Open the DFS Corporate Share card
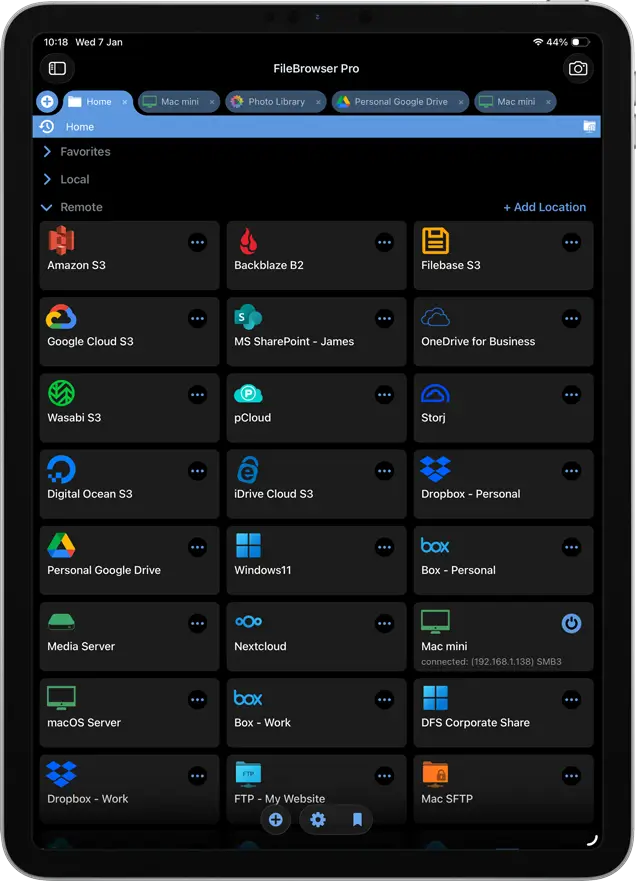 click(503, 712)
